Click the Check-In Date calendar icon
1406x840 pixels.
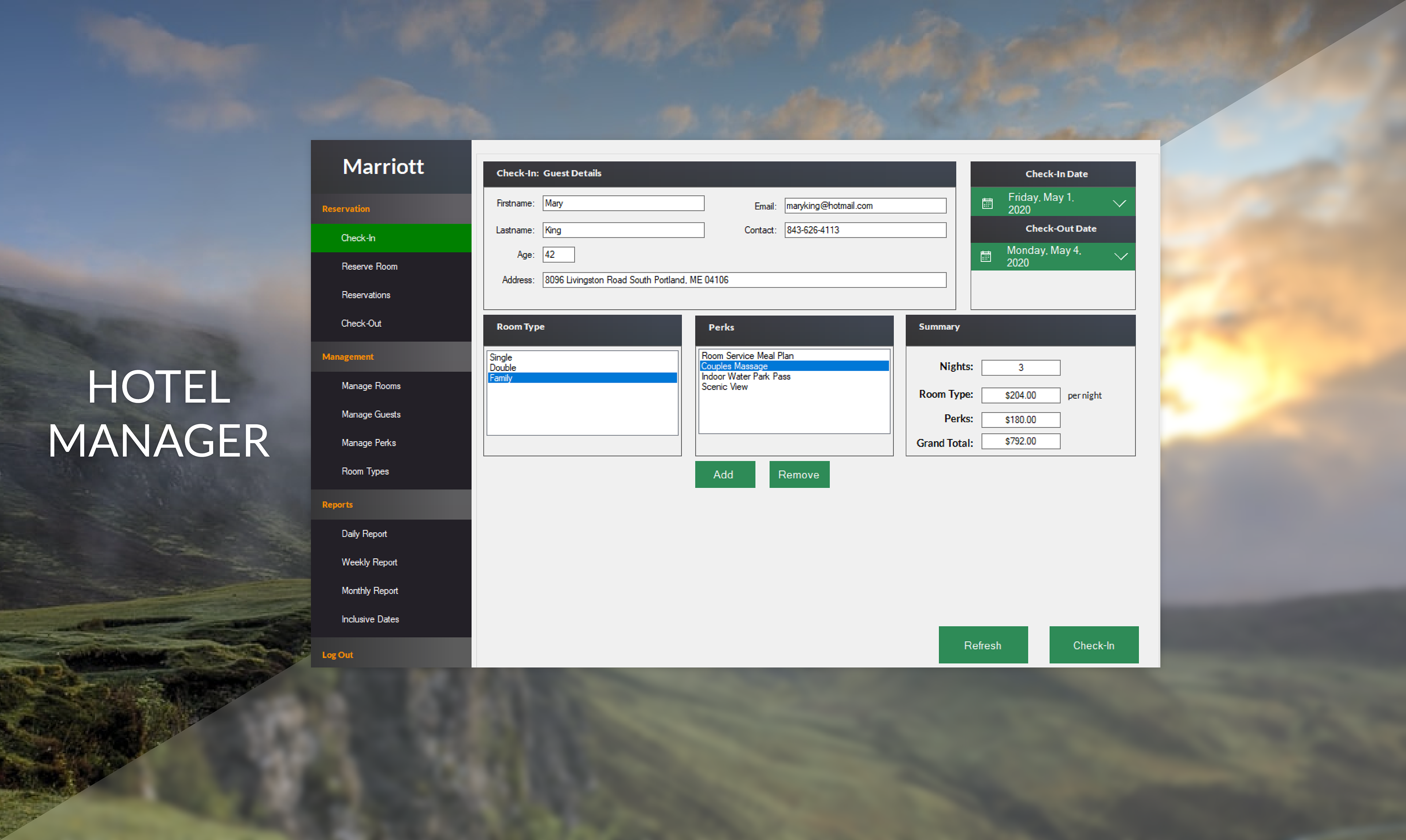click(x=987, y=203)
